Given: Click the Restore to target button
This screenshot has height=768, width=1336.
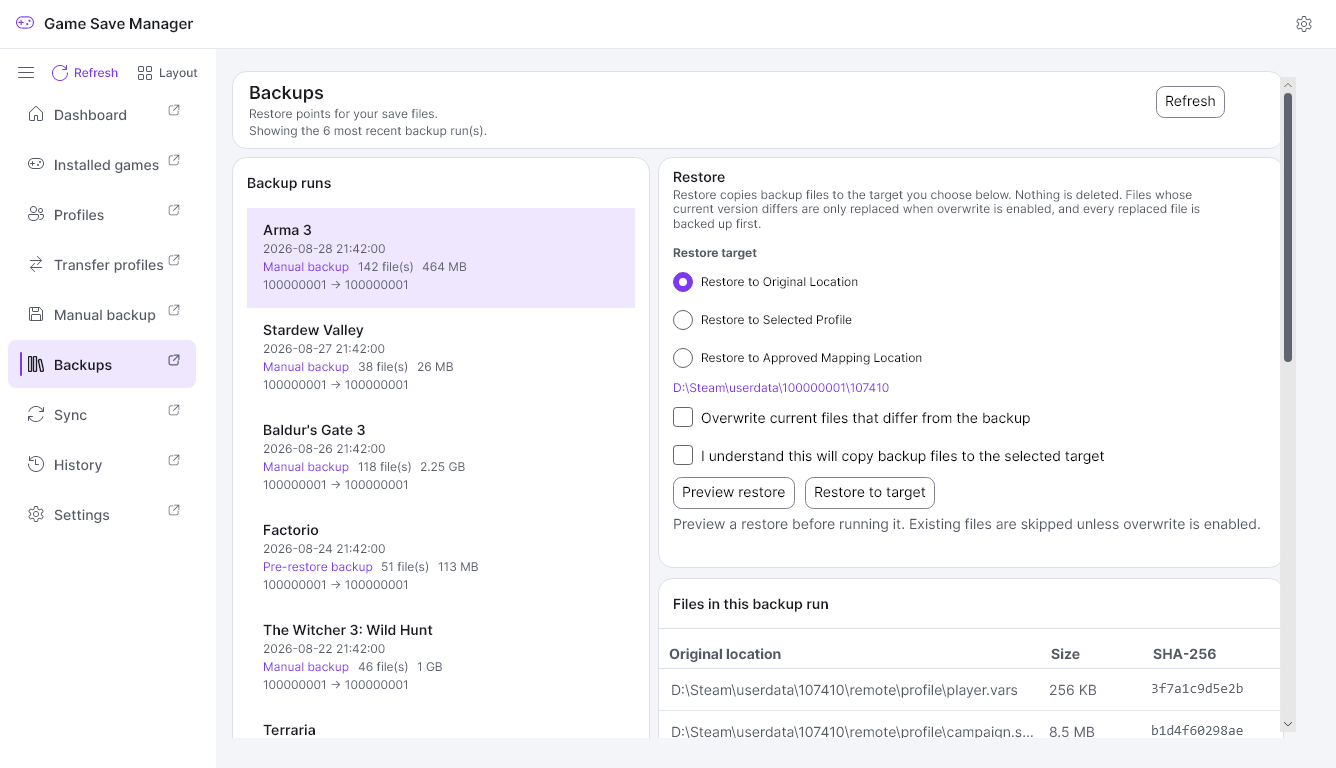Looking at the screenshot, I should point(870,493).
